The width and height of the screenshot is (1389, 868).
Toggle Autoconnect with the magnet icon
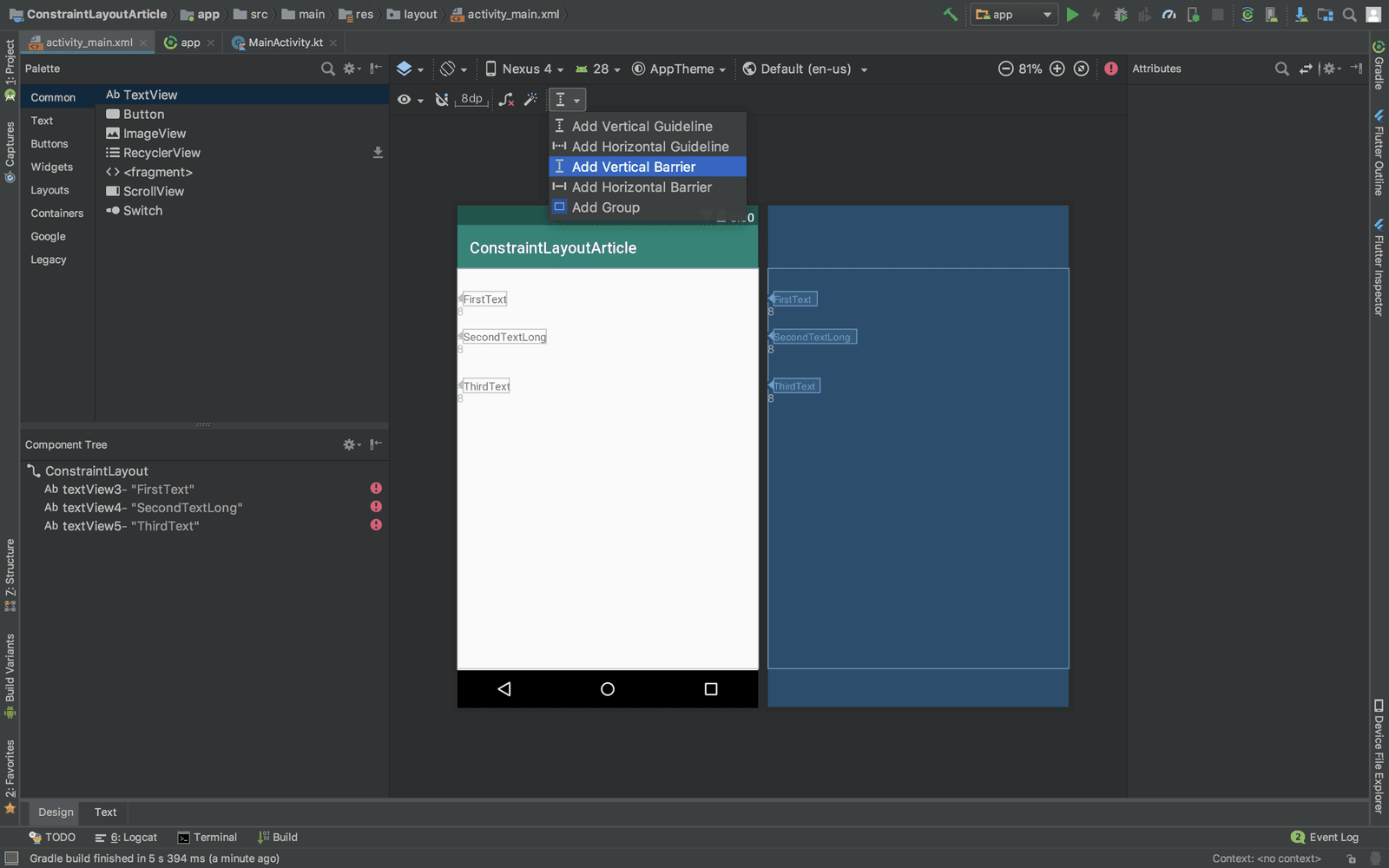pyautogui.click(x=442, y=100)
